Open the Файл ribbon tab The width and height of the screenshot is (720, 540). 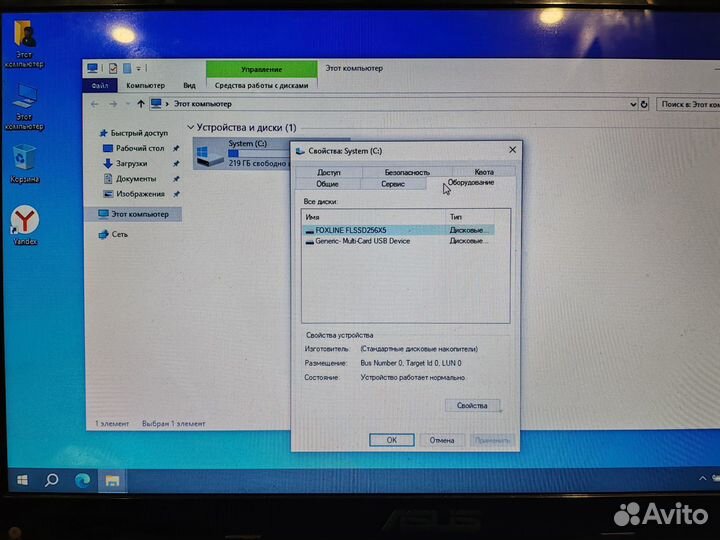point(100,85)
